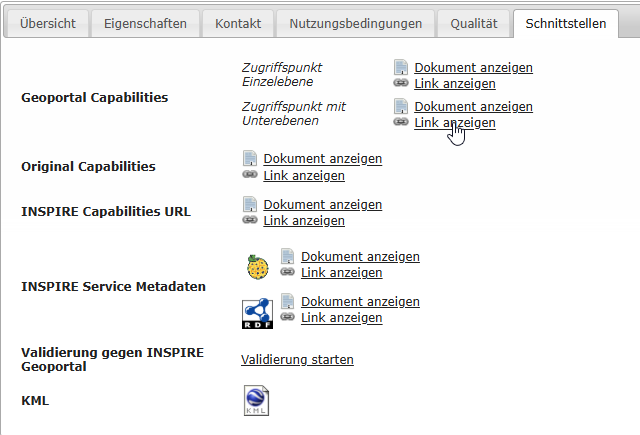
Task: Switch to the Qualität tab
Action: click(x=474, y=24)
